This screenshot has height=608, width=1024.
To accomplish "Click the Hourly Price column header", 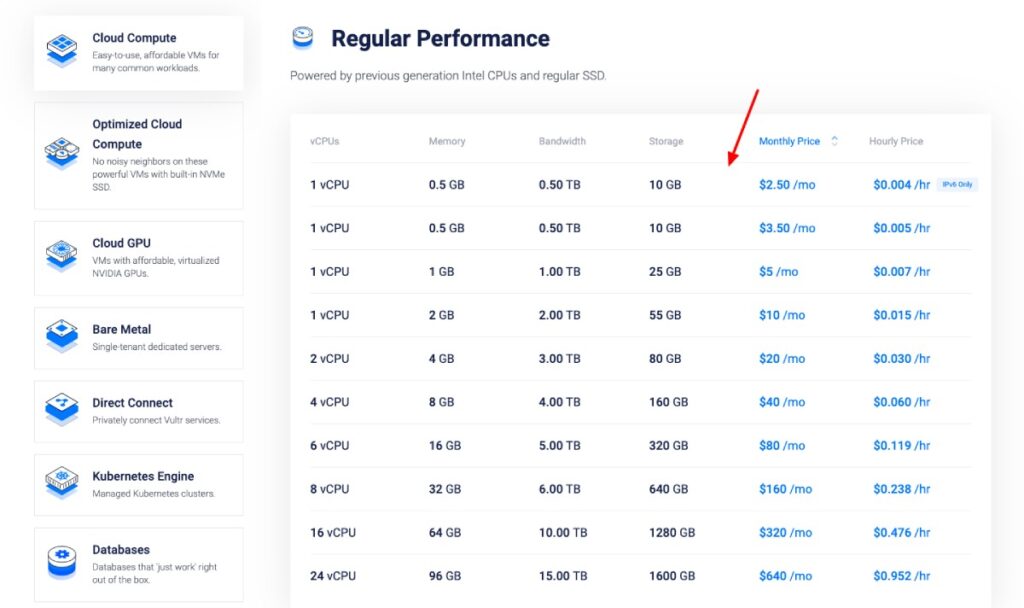I will point(896,141).
